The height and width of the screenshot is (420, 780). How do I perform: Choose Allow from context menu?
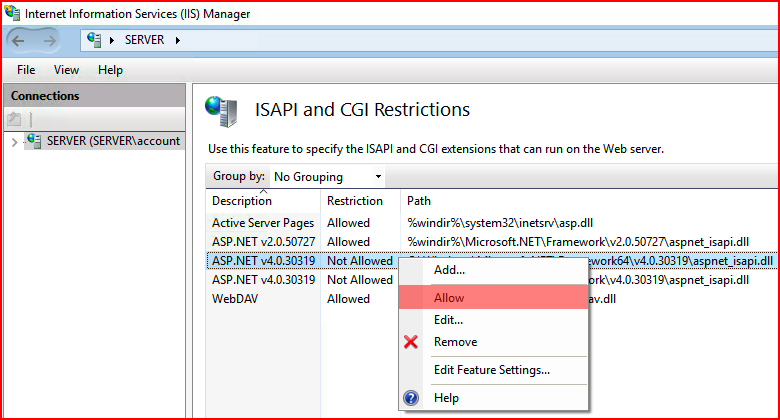pos(493,298)
